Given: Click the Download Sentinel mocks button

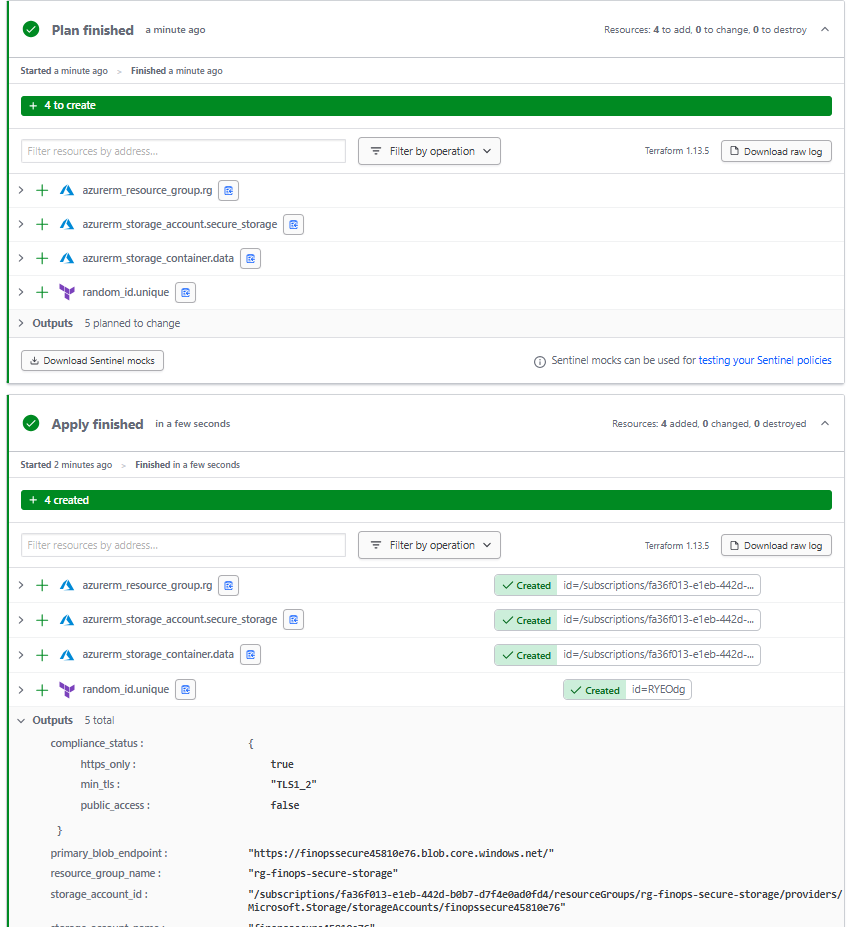Looking at the screenshot, I should [92, 360].
